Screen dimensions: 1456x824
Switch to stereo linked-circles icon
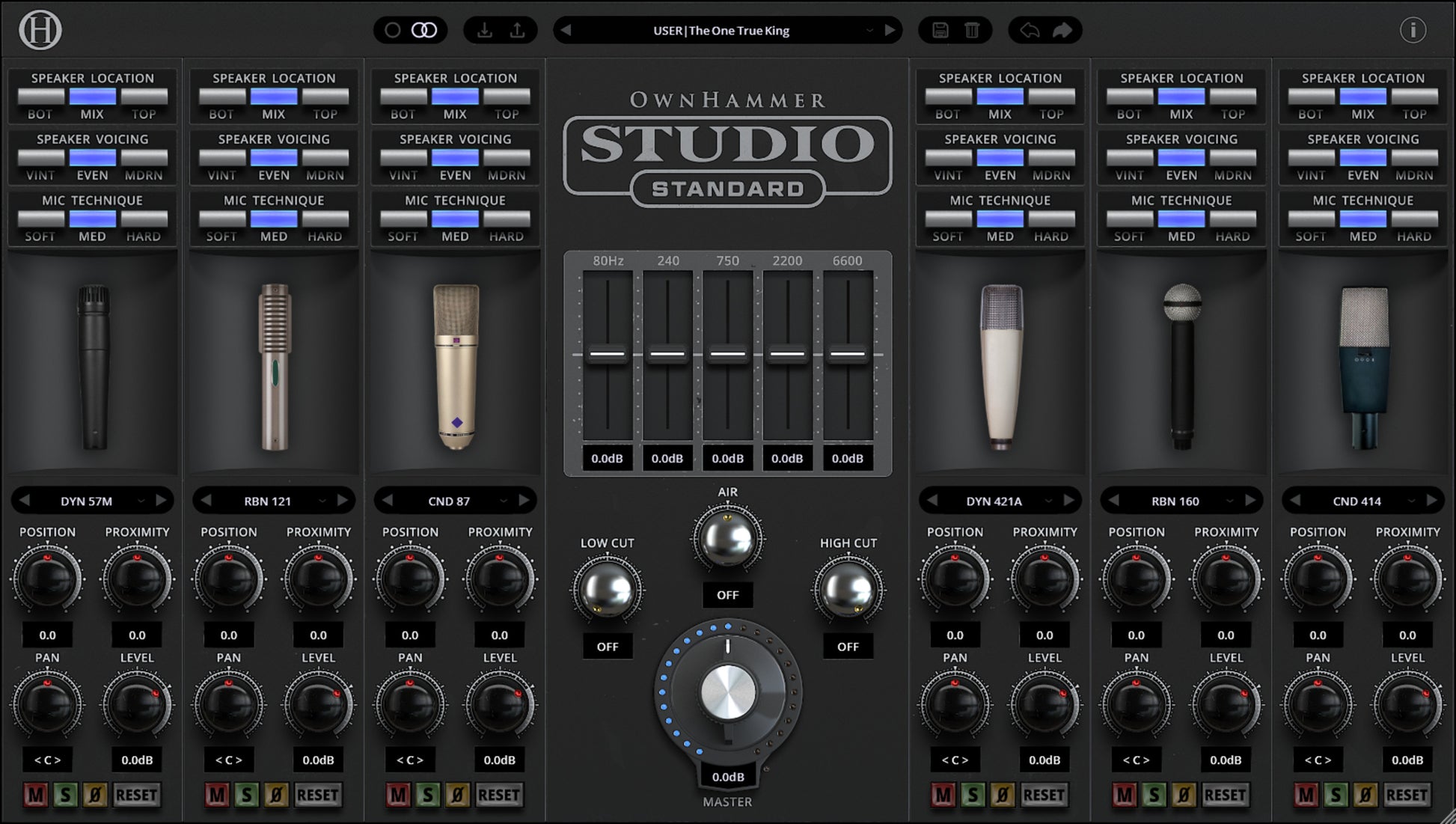tap(424, 31)
